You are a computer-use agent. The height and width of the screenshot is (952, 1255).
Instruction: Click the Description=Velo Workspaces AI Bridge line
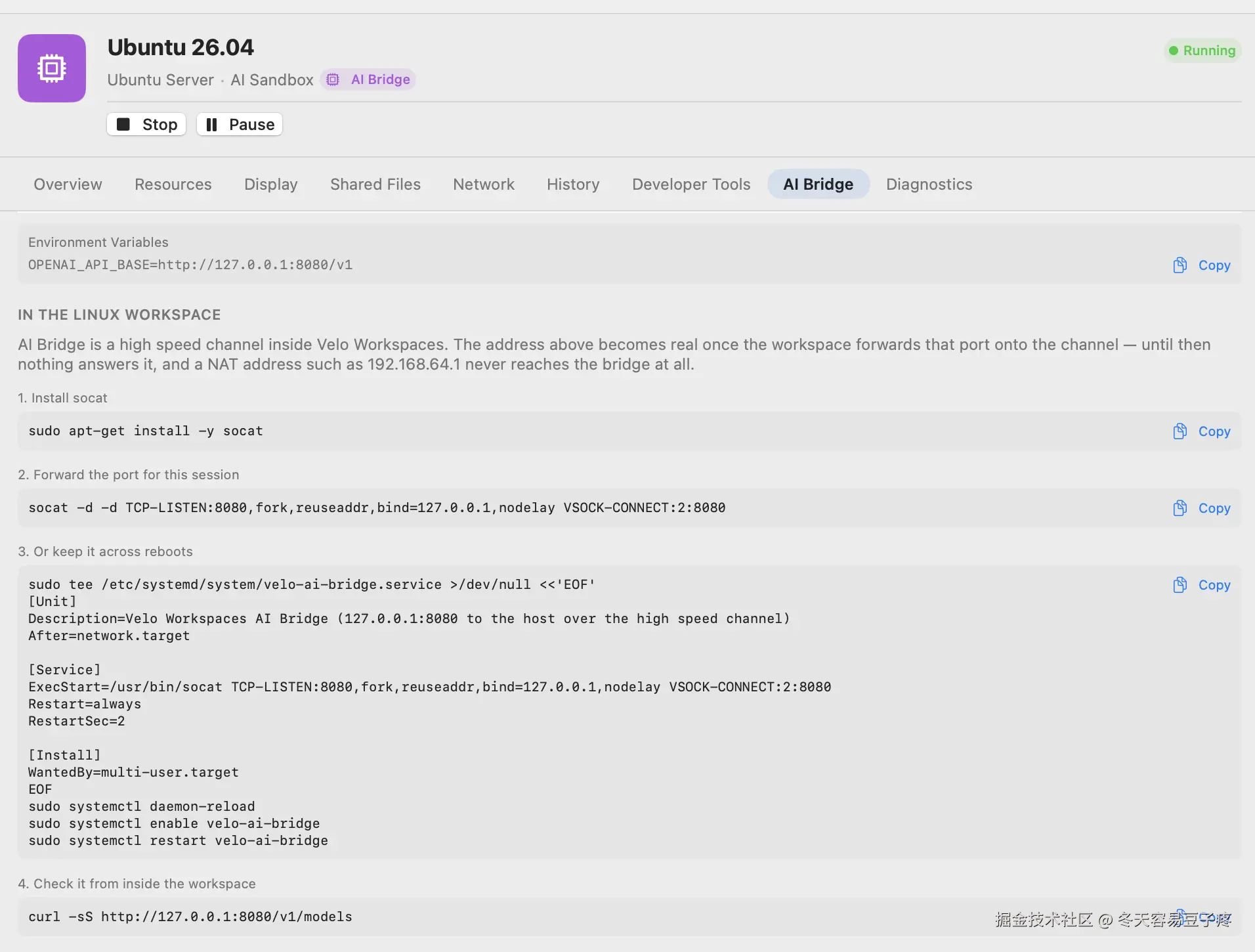[x=409, y=618]
